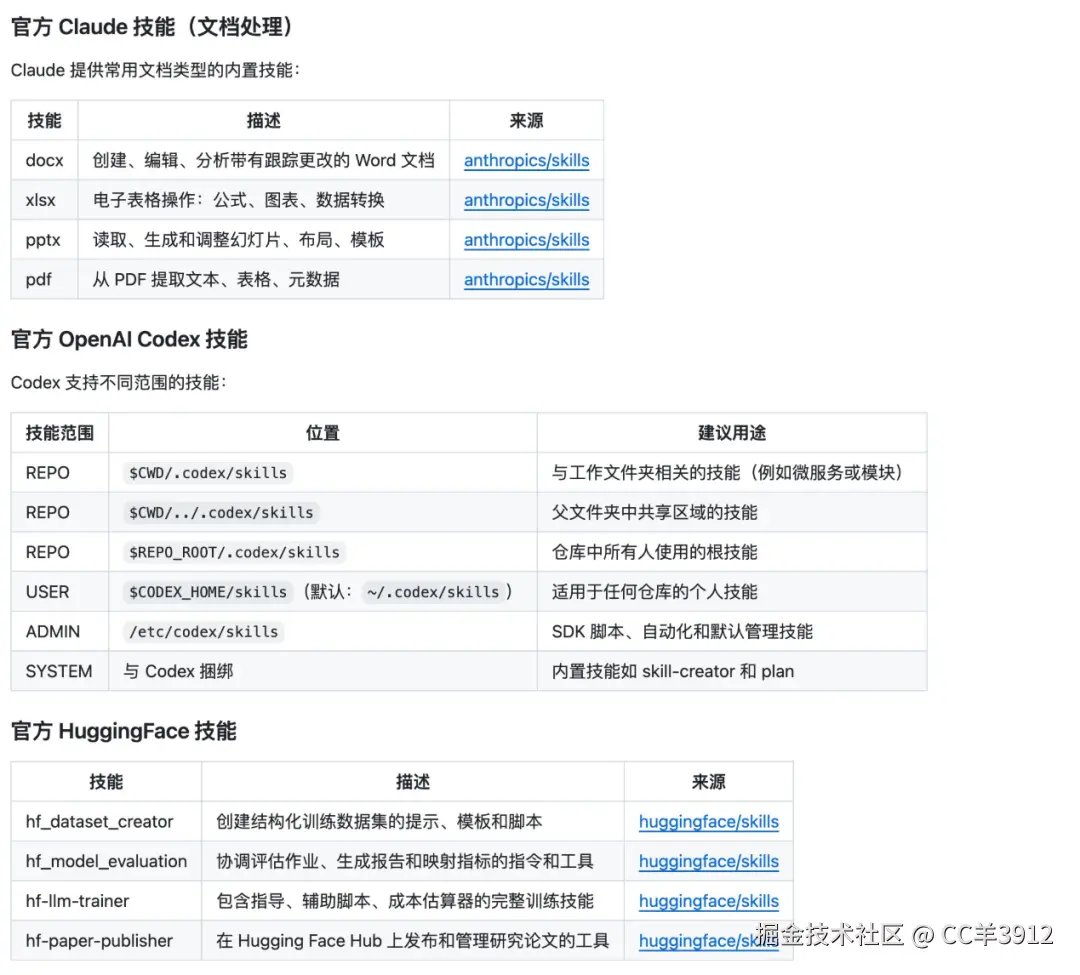Click the '技能范围' column header
Viewport: 1080px width, 975px height.
point(60,433)
